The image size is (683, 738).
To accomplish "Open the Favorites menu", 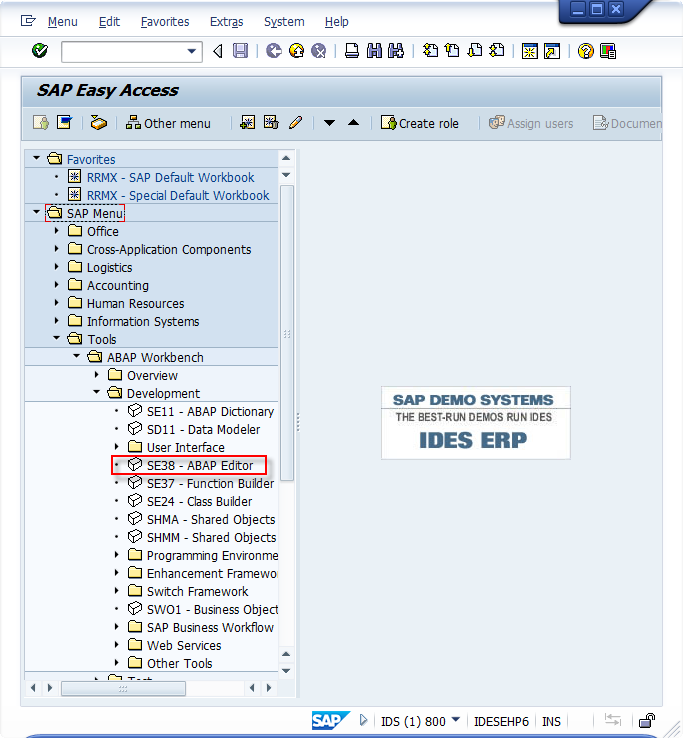I will click(165, 22).
